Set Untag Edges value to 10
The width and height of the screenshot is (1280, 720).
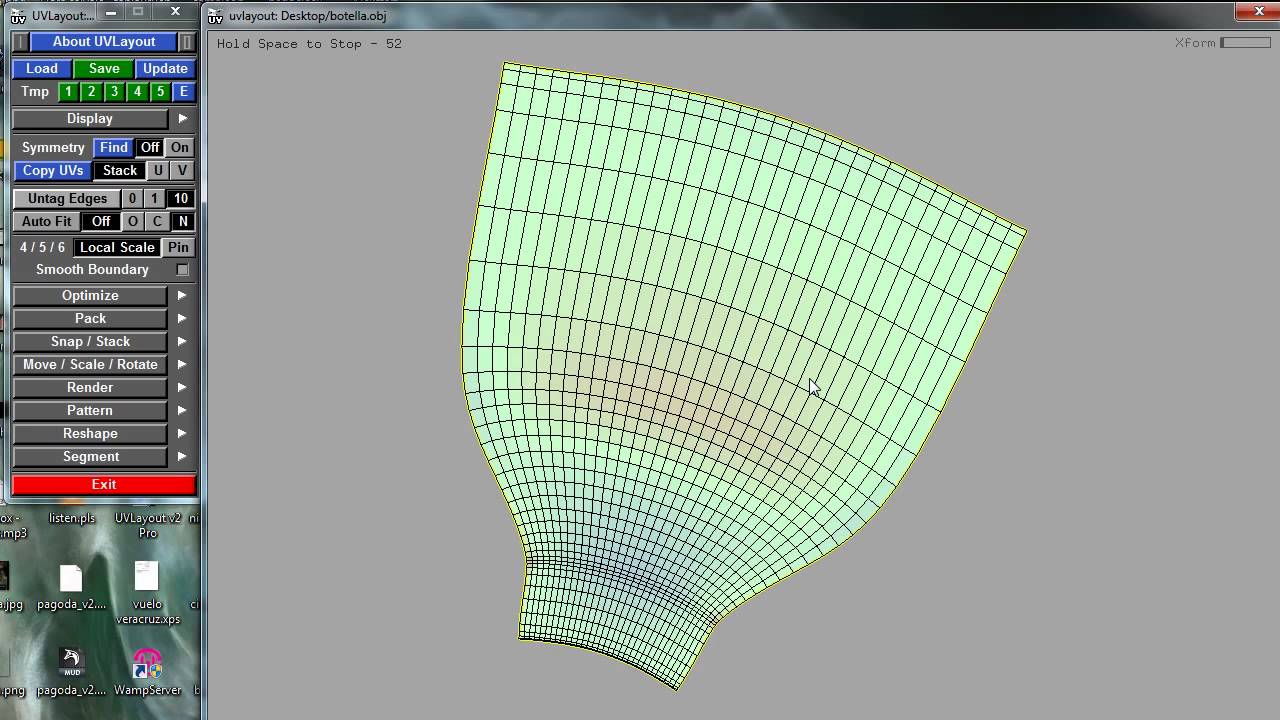pyautogui.click(x=180, y=198)
